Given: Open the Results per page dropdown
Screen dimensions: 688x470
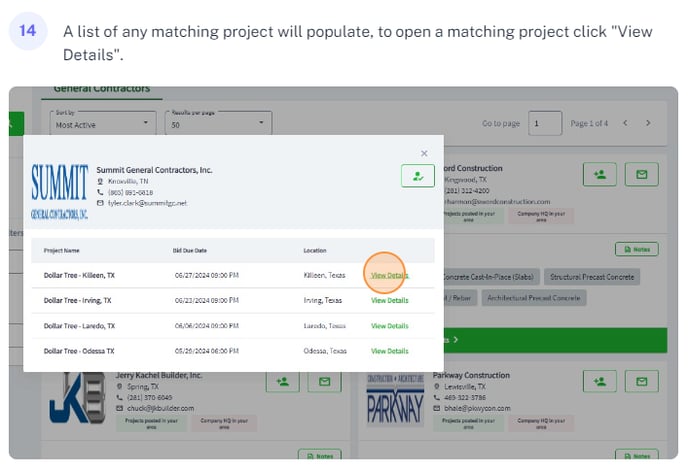Looking at the screenshot, I should tap(219, 123).
